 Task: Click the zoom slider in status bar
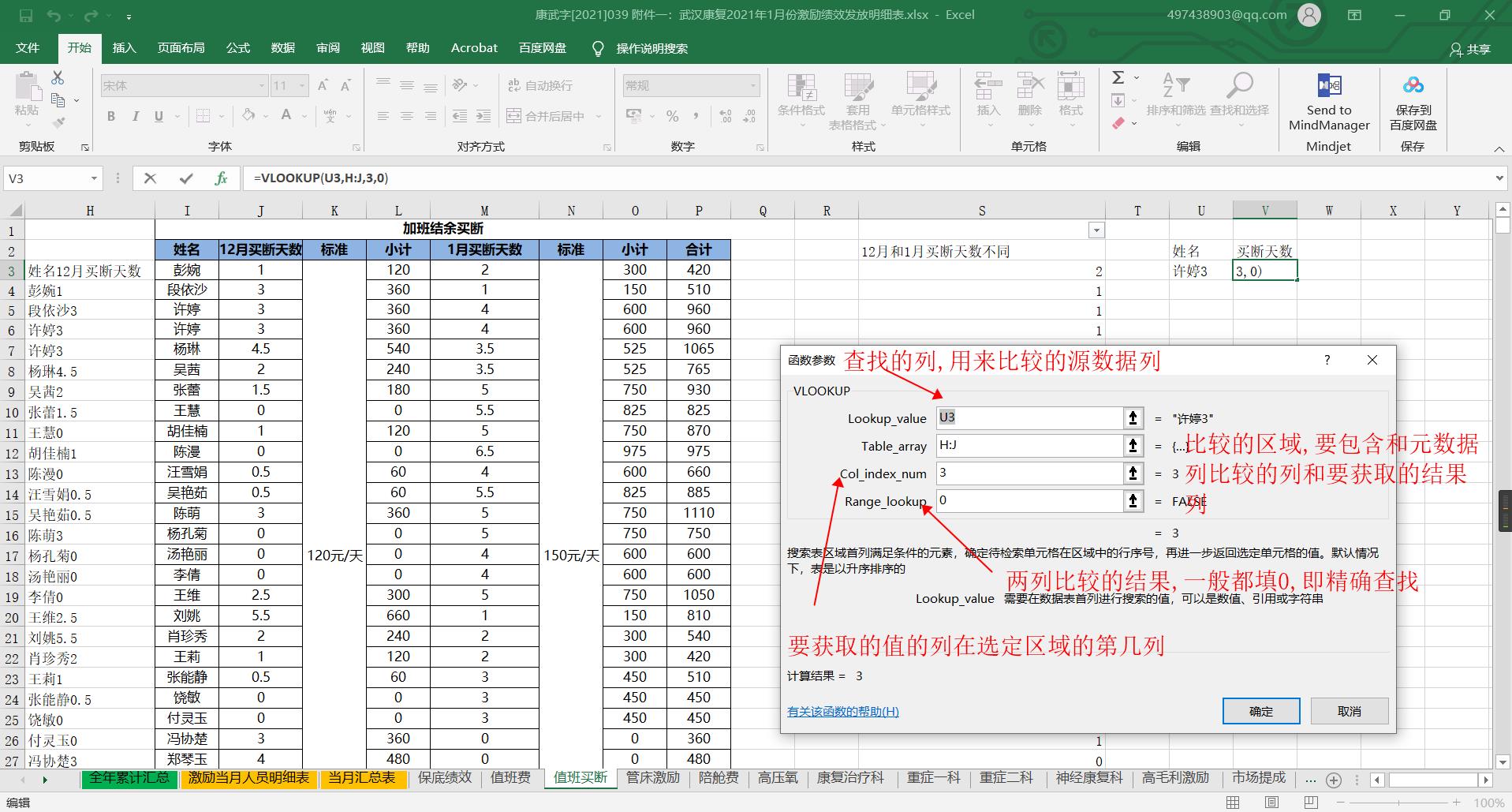click(1400, 803)
